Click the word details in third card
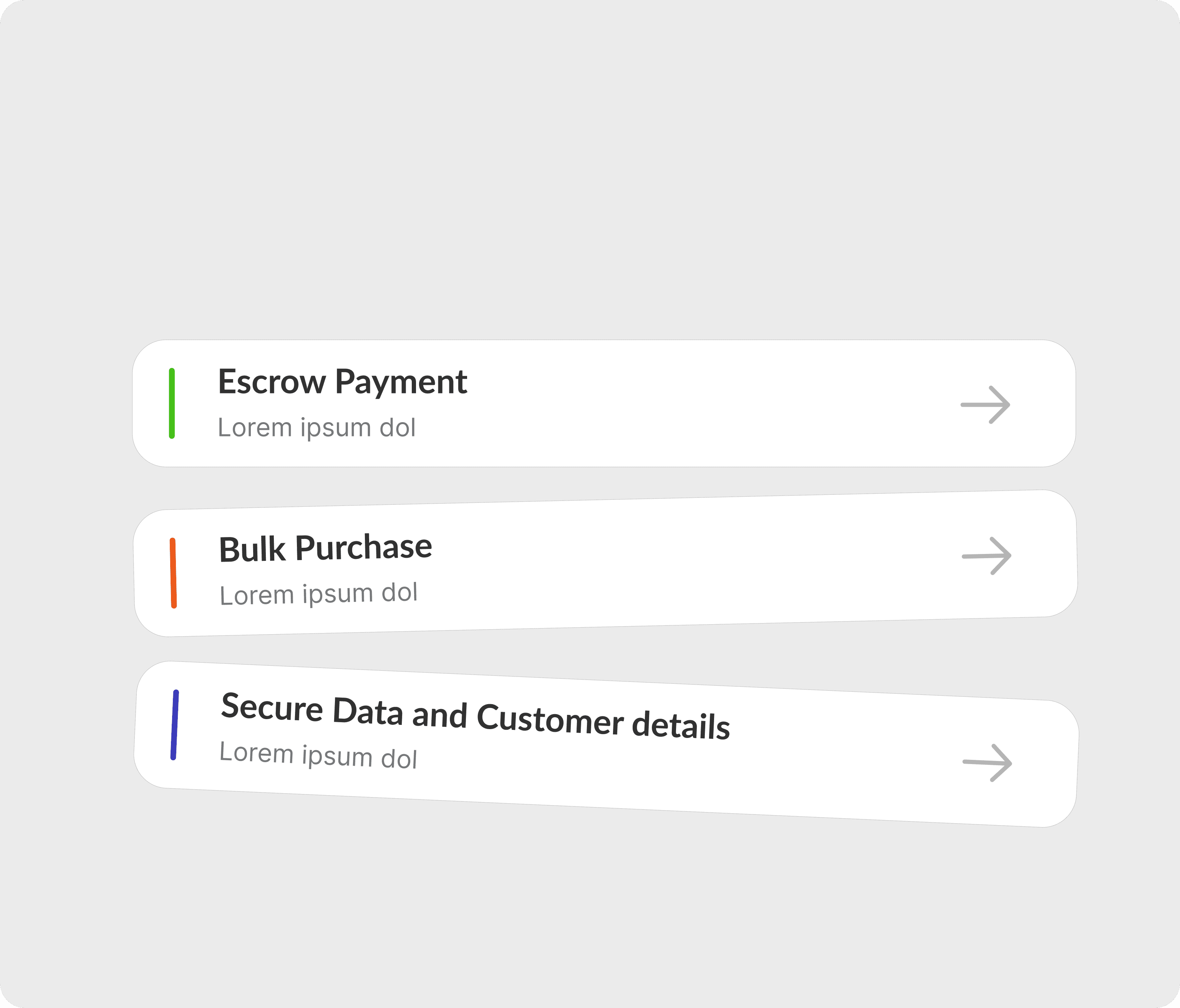This screenshot has width=1180, height=1008. pyautogui.click(x=681, y=725)
